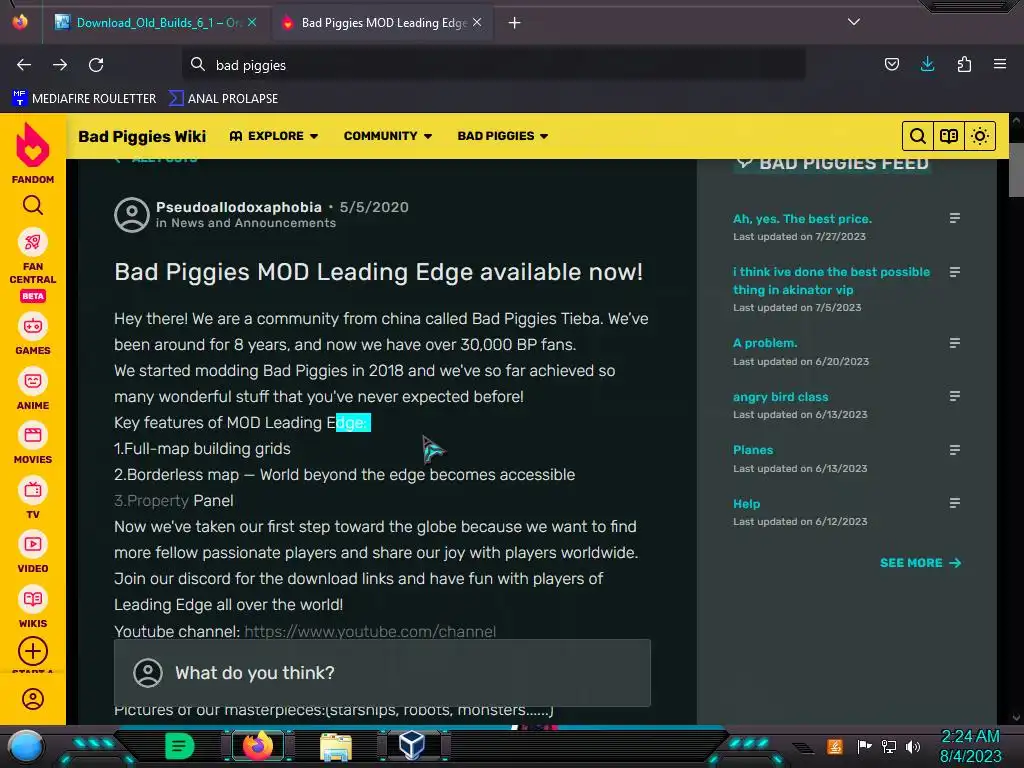Viewport: 1024px width, 768px height.
Task: Open VirtualBox cube icon on taskbar
Action: click(412, 745)
